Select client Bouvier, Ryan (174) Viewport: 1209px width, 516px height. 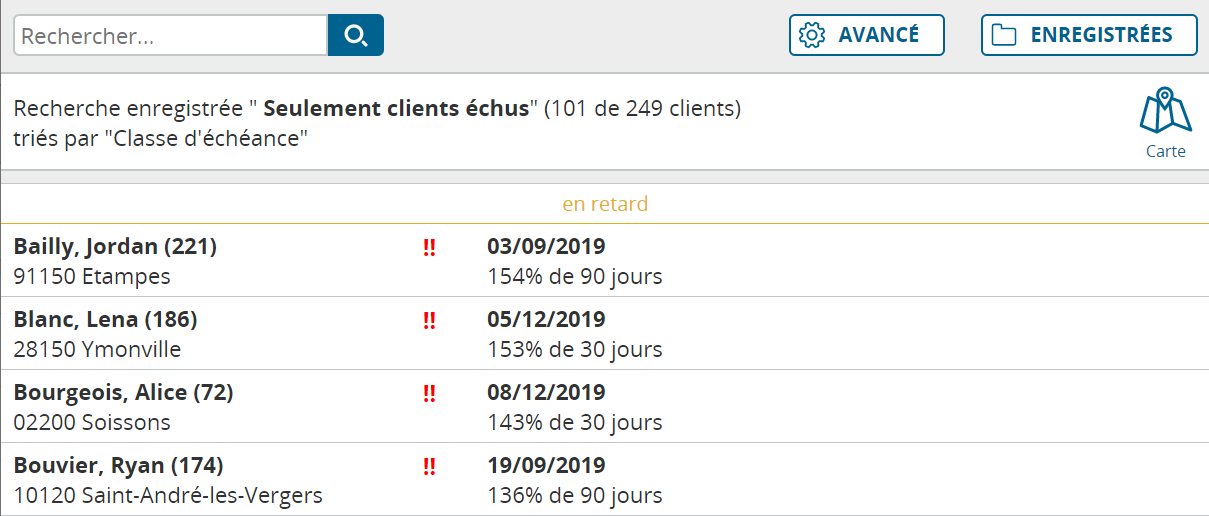pos(604,479)
